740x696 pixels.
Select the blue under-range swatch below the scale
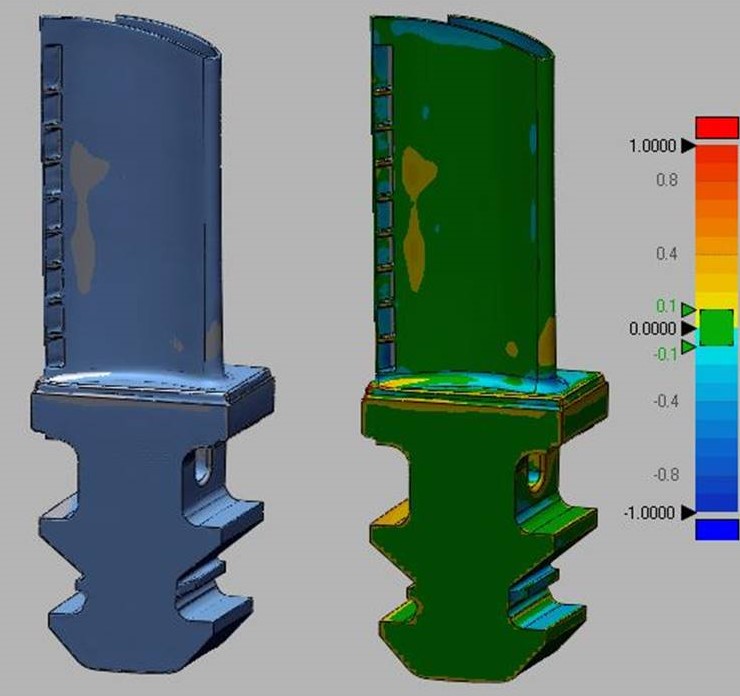[x=717, y=529]
